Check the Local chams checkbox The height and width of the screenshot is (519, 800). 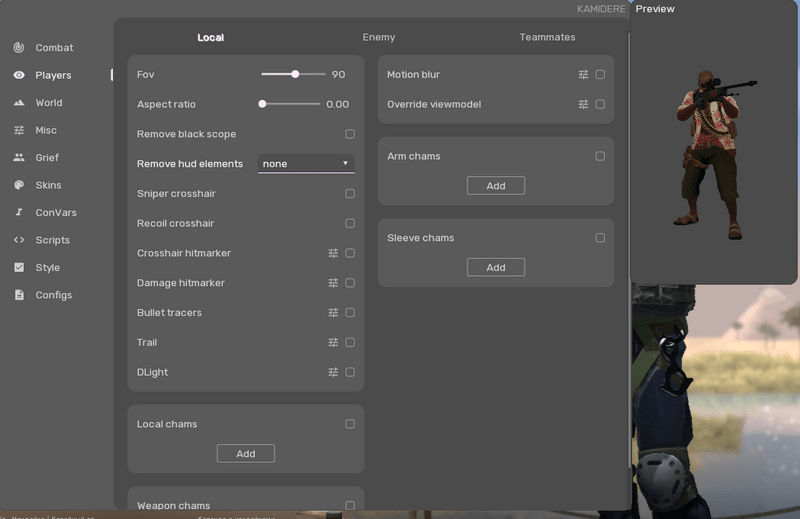tap(350, 424)
